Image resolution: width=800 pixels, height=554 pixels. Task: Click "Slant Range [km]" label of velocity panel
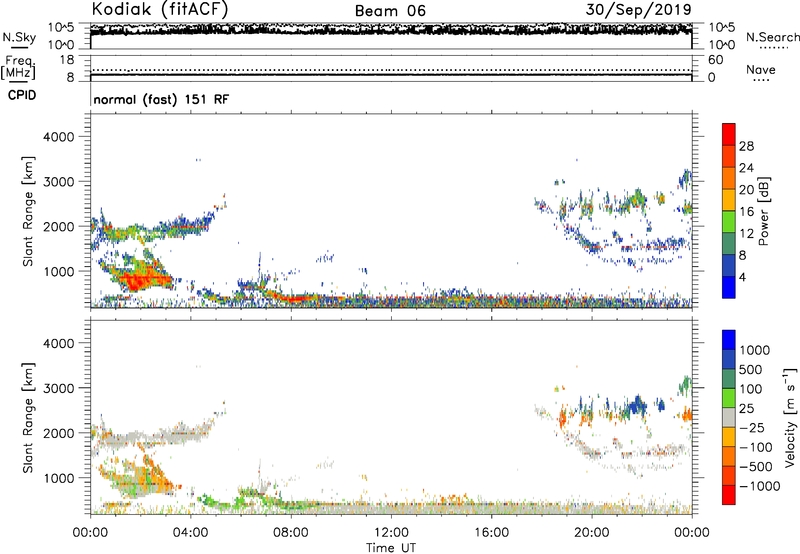(x=28, y=417)
